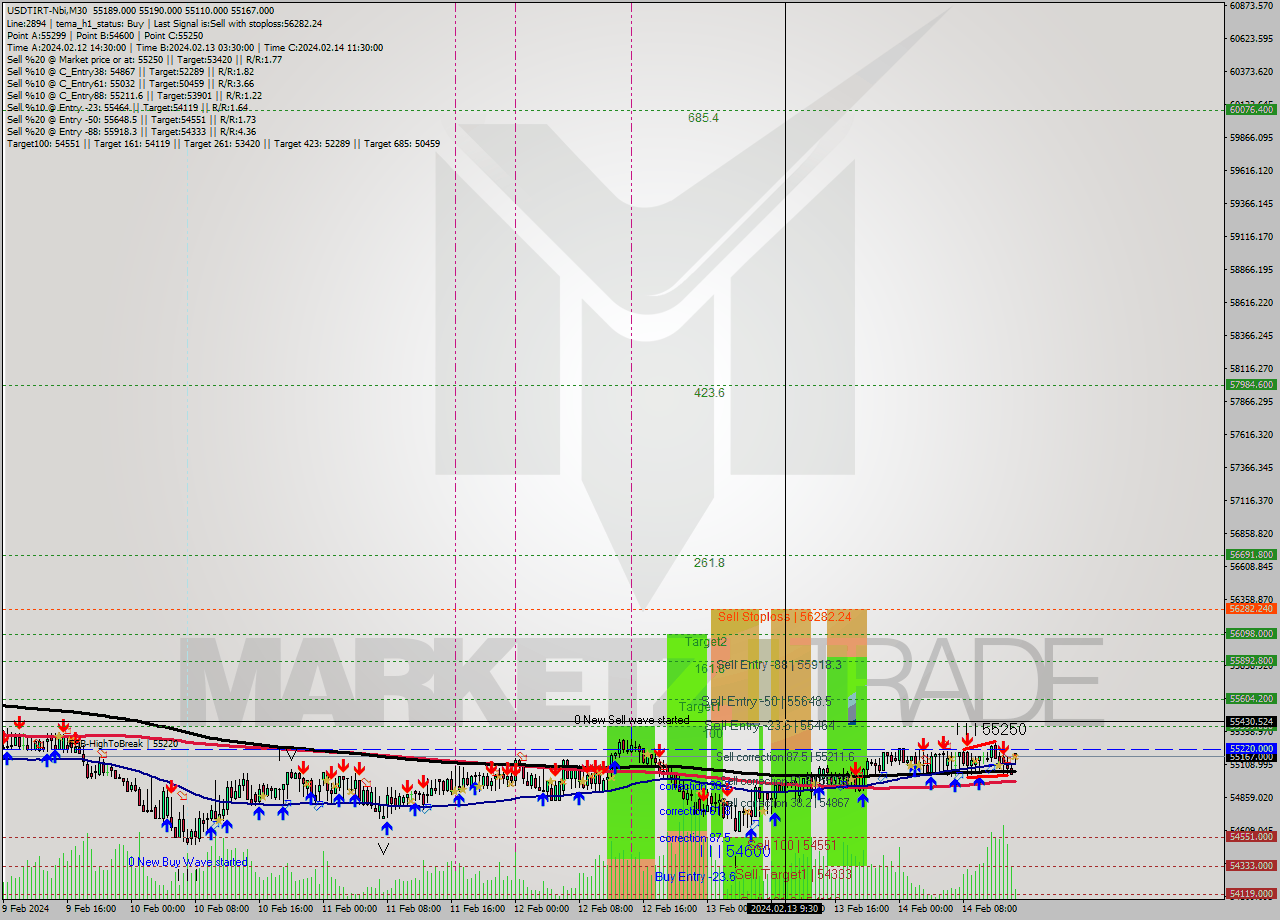Click the orange 56282.240 stoploss price tag
The width and height of the screenshot is (1280, 920).
[1251, 609]
